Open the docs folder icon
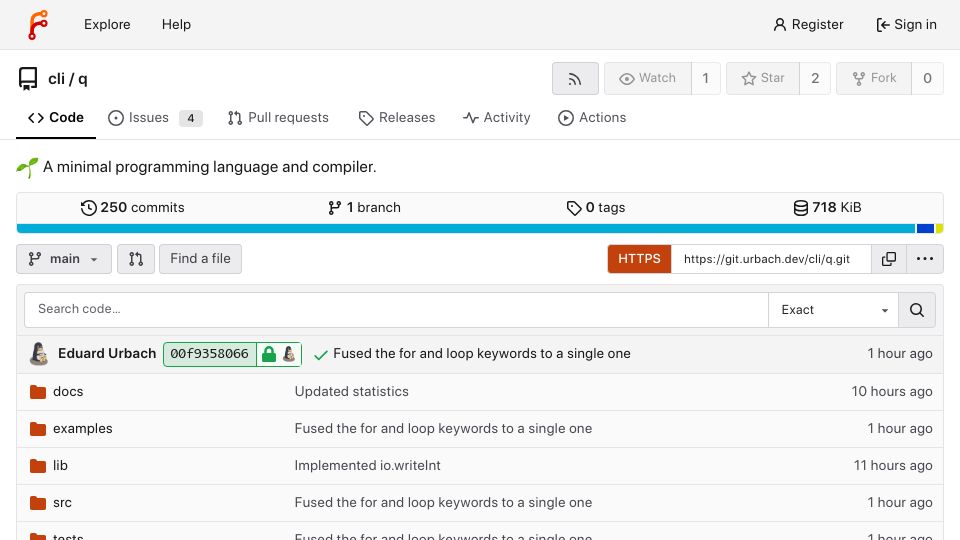Image resolution: width=960 pixels, height=540 pixels. pos(38,392)
